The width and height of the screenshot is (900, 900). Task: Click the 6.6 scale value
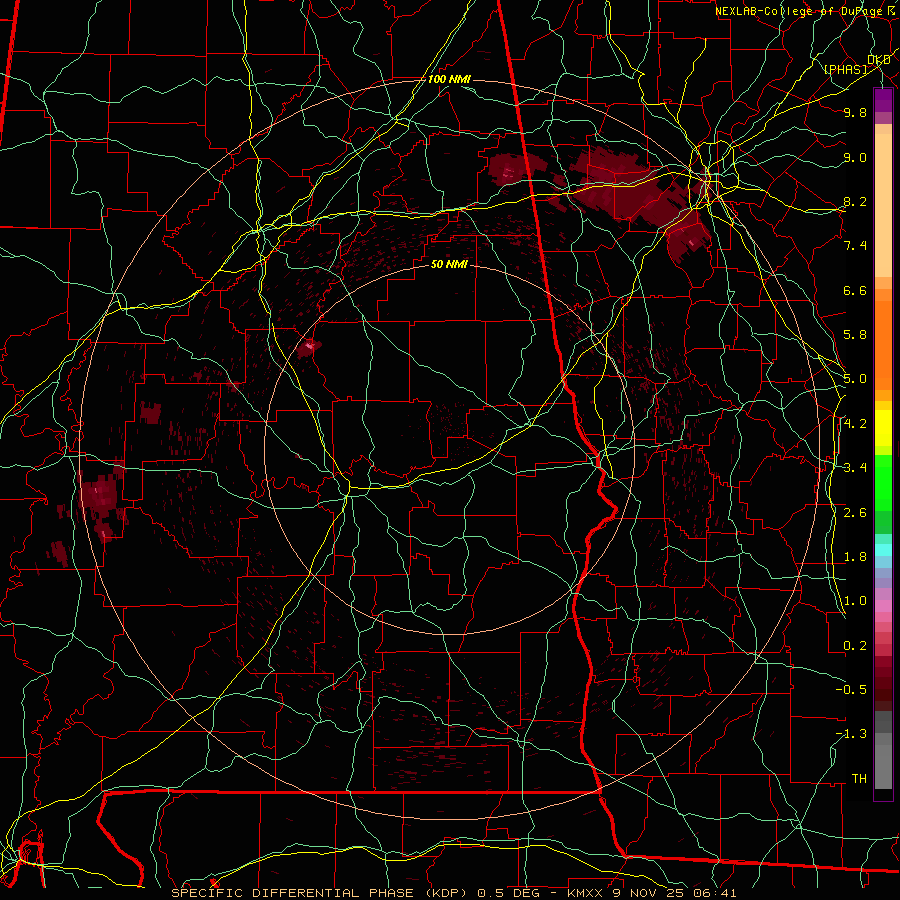(855, 290)
